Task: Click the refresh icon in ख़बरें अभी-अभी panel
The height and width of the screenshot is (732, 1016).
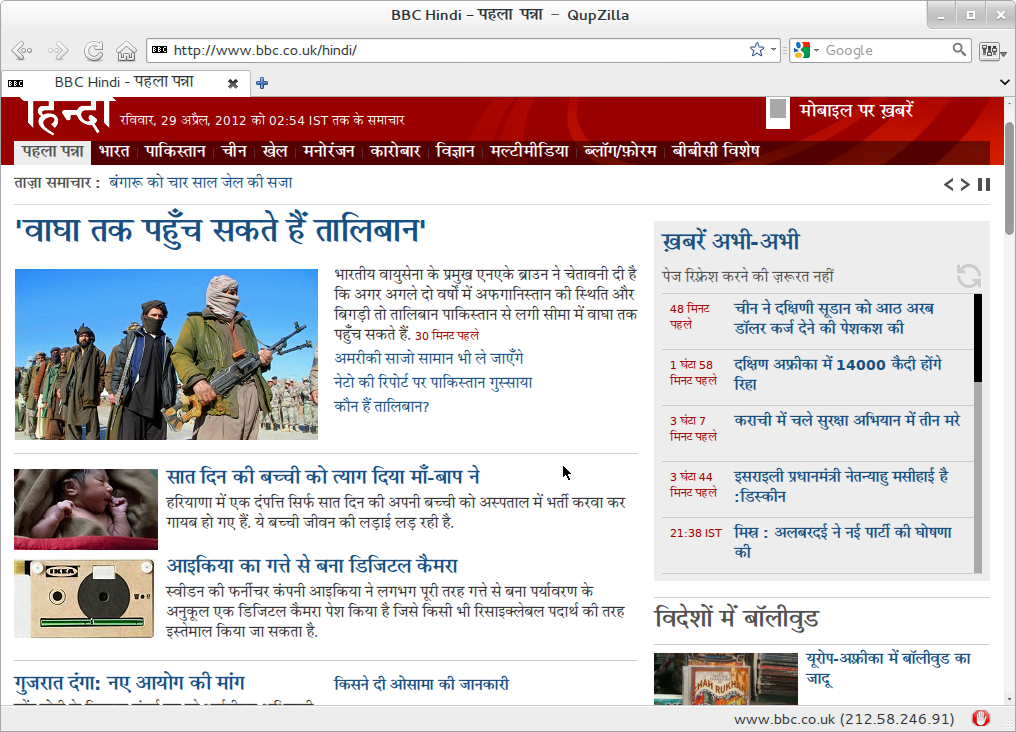Action: (969, 276)
